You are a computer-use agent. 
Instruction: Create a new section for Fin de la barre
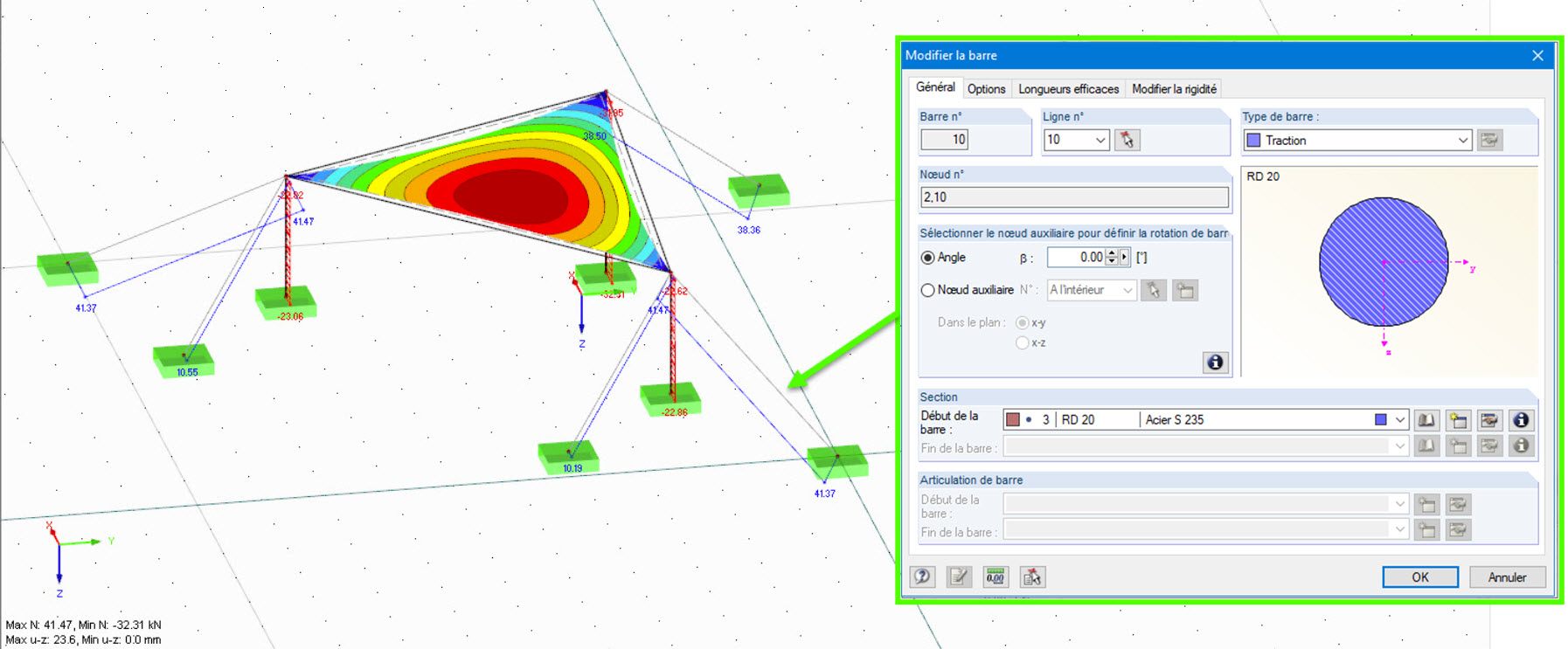[x=1458, y=446]
